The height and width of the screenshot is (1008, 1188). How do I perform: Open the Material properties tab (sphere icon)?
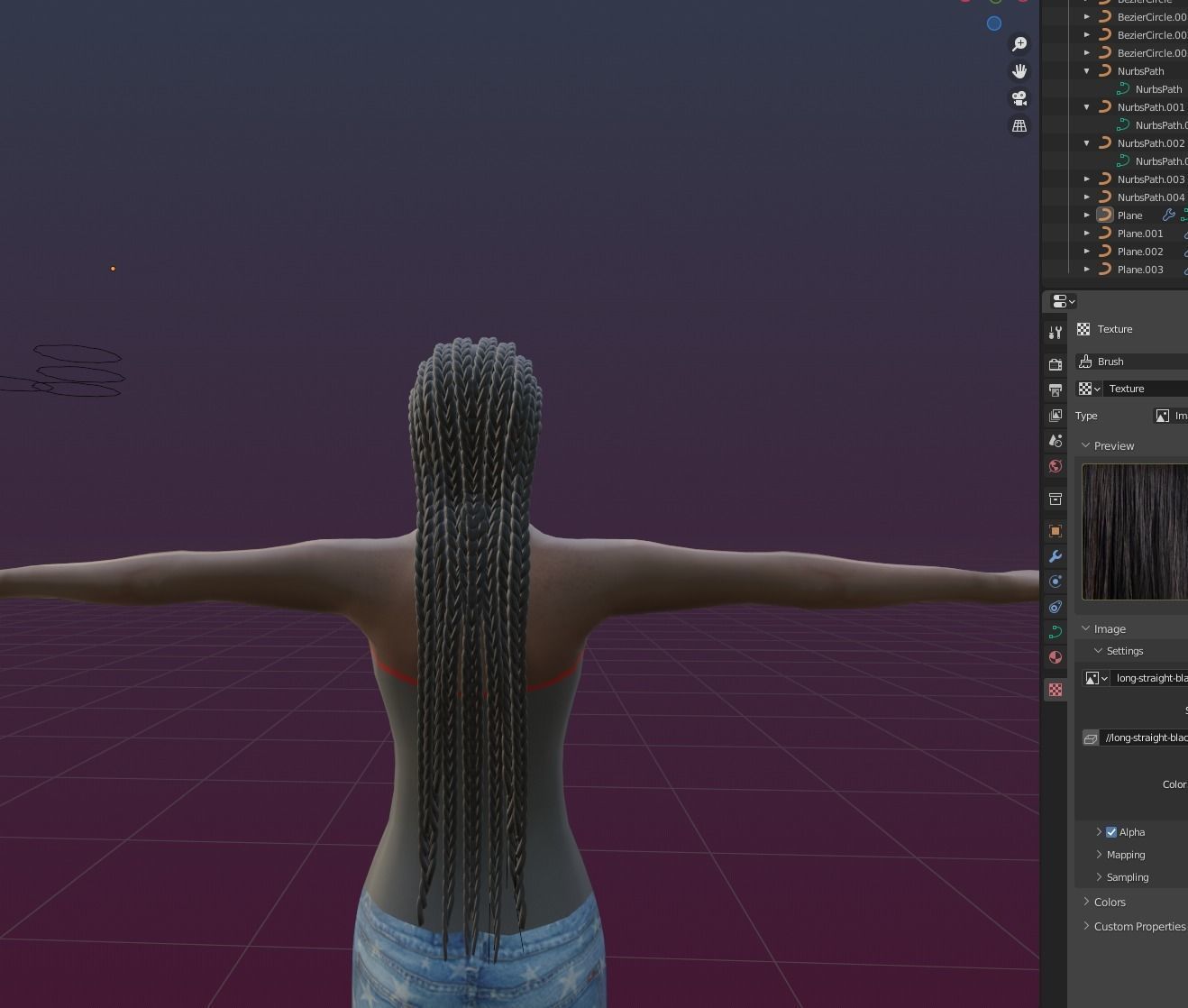(1055, 657)
